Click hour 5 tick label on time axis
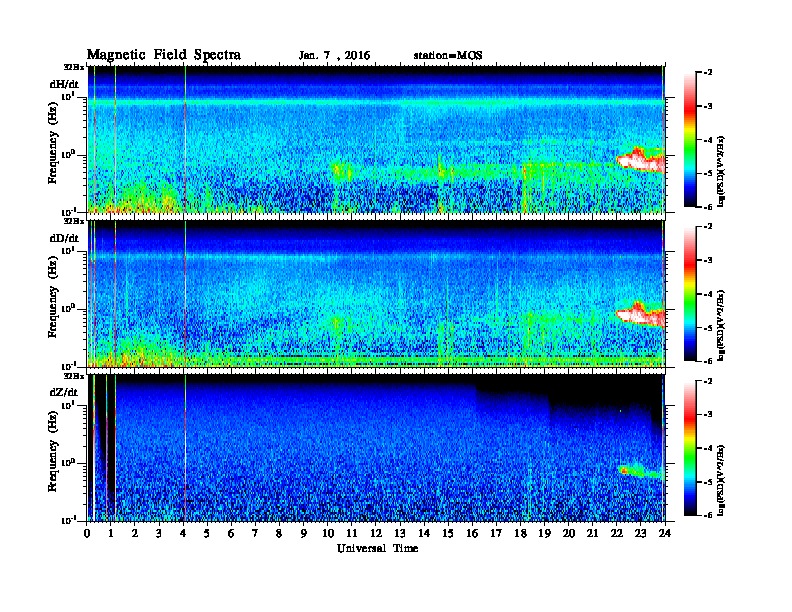Viewport: 792px width, 612px height. 207,533
